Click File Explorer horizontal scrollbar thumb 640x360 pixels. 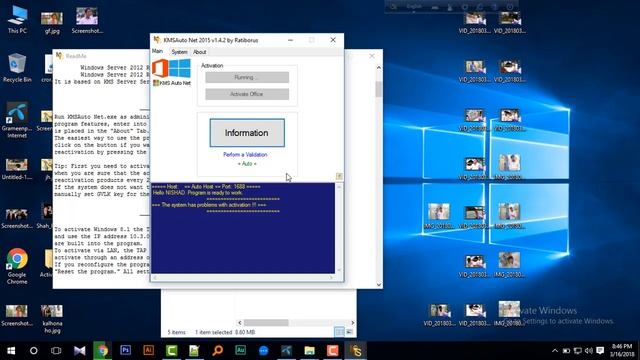(x=267, y=322)
